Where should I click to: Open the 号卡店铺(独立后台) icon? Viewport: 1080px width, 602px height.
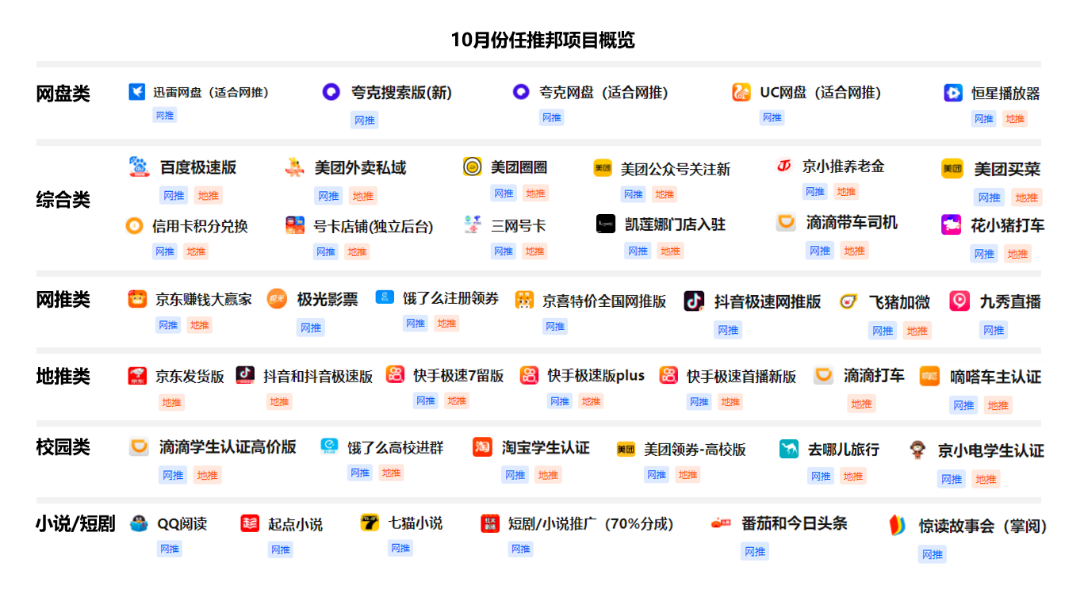[295, 225]
